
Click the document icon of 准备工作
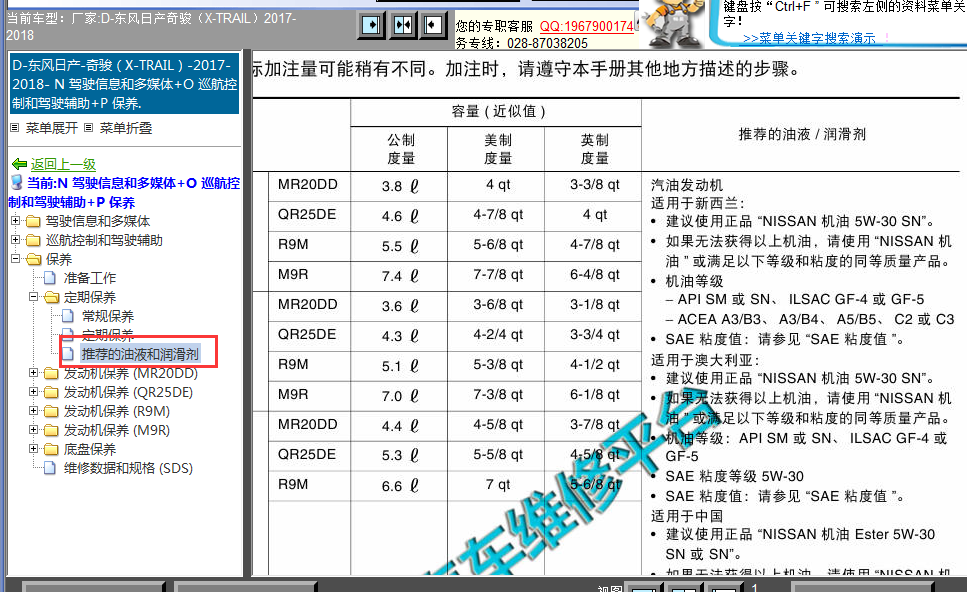point(51,278)
